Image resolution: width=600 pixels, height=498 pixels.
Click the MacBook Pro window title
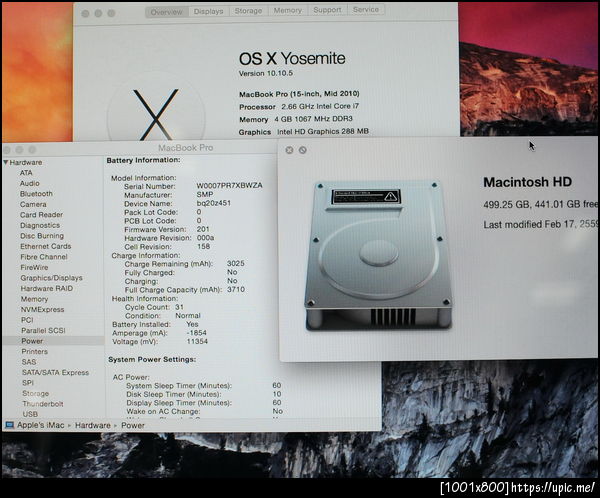coord(186,148)
